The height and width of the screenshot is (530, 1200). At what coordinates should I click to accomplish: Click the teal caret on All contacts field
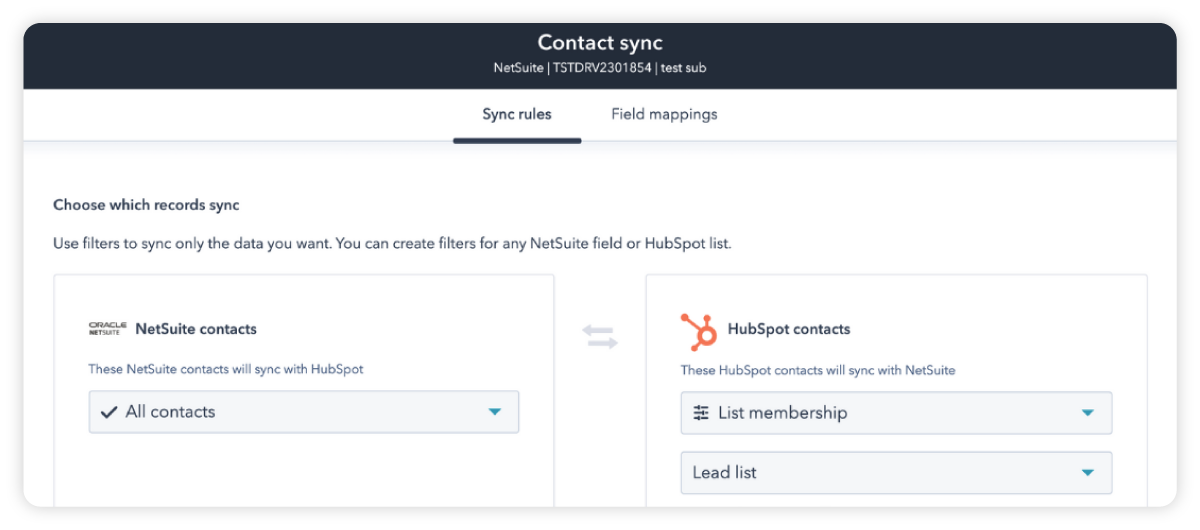(x=494, y=411)
